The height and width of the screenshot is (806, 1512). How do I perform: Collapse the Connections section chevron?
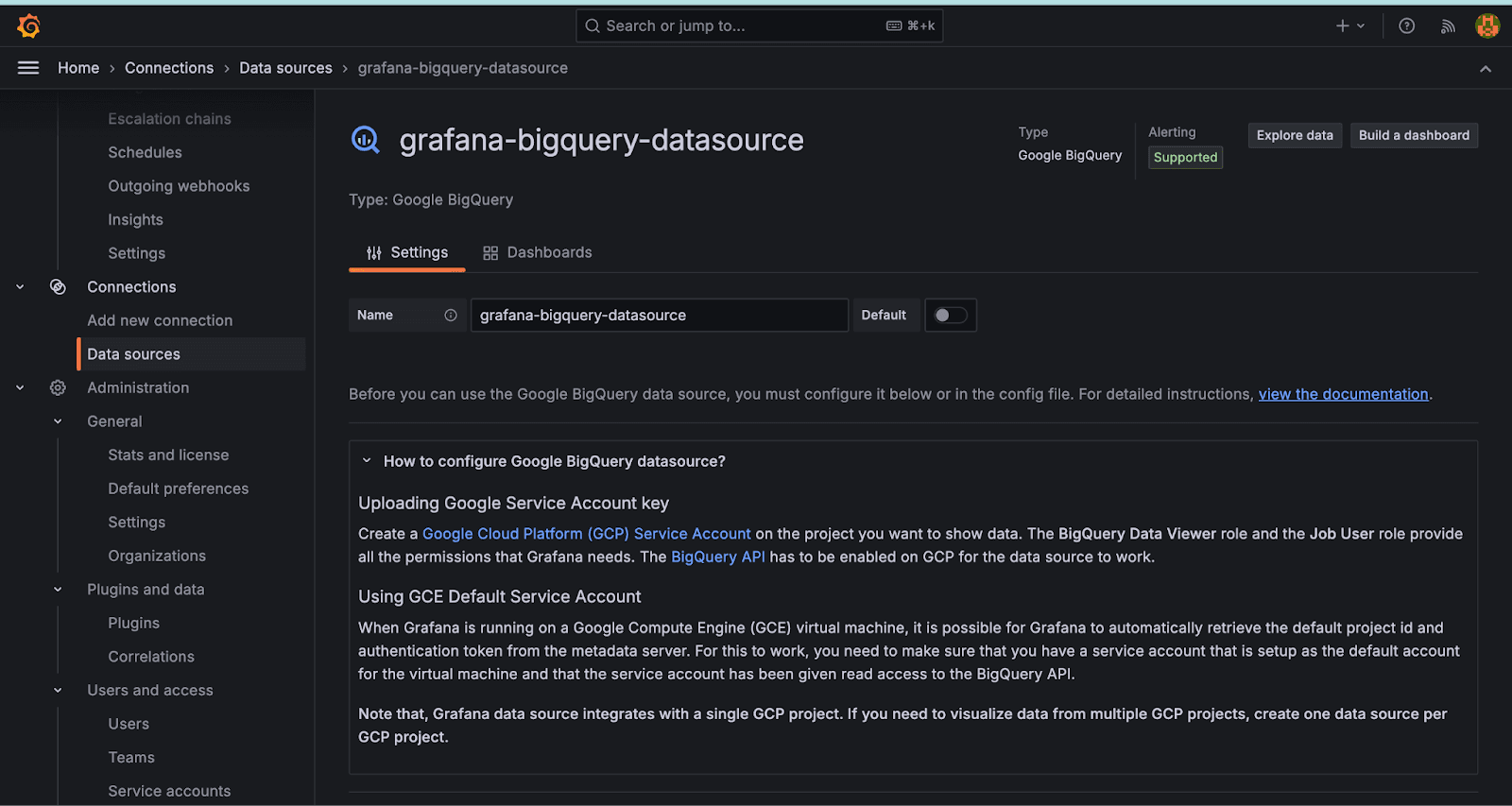pos(20,287)
